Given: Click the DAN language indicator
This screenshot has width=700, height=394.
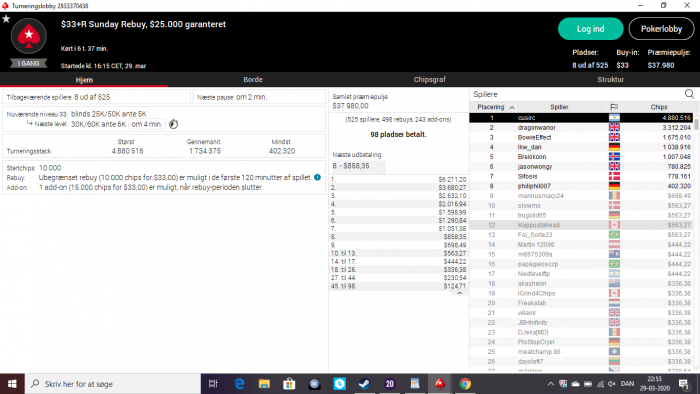Looking at the screenshot, I should tap(627, 384).
